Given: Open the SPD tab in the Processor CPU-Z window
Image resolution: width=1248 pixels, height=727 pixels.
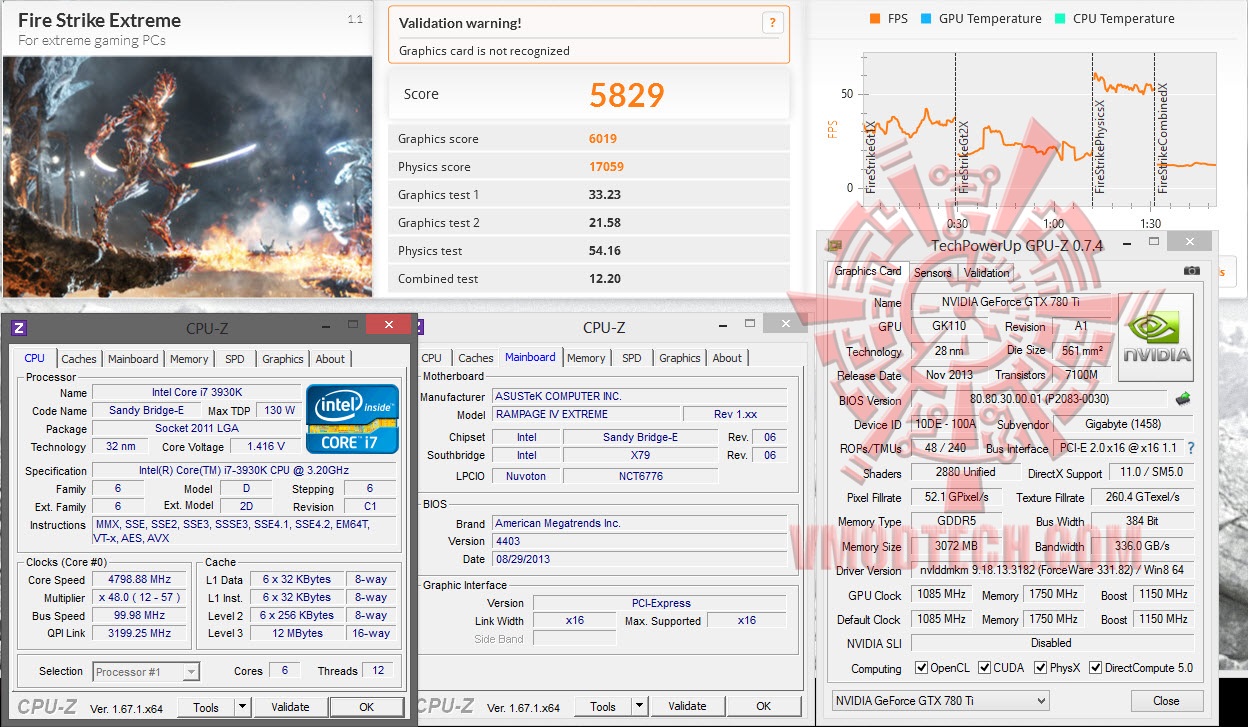Looking at the screenshot, I should [x=234, y=359].
